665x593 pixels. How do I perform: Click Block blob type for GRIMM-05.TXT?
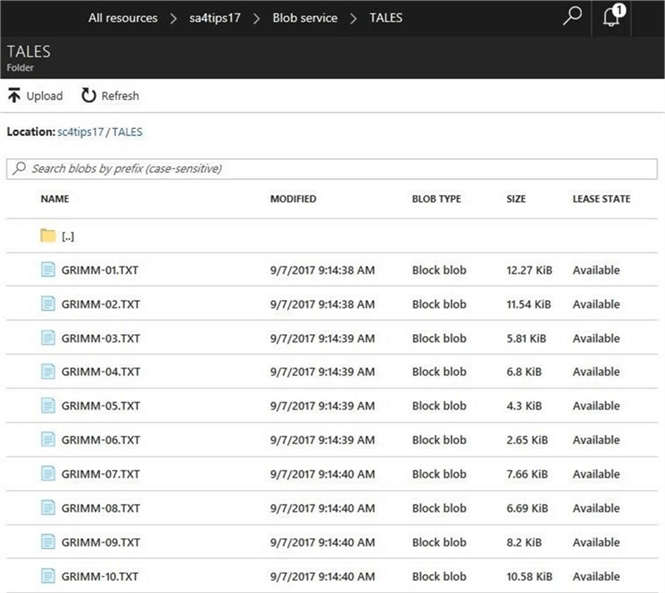click(439, 406)
